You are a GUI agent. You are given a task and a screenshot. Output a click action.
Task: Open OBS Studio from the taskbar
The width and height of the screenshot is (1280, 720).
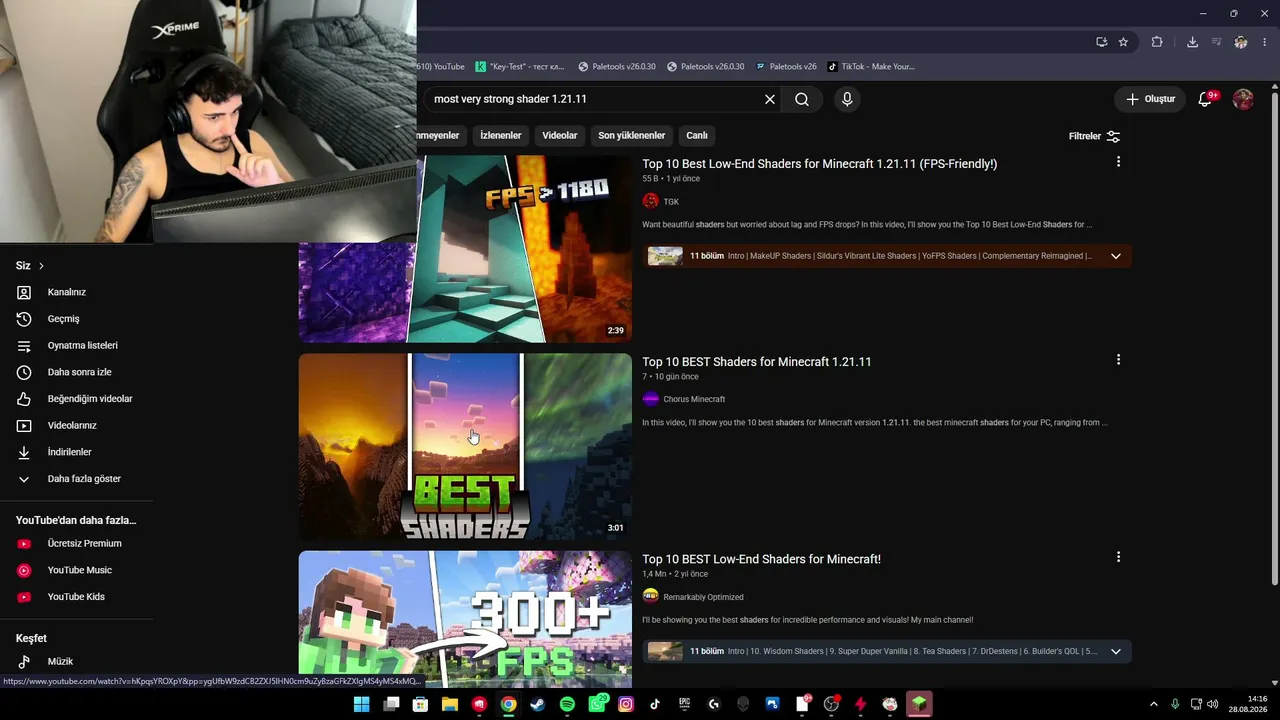coord(831,704)
